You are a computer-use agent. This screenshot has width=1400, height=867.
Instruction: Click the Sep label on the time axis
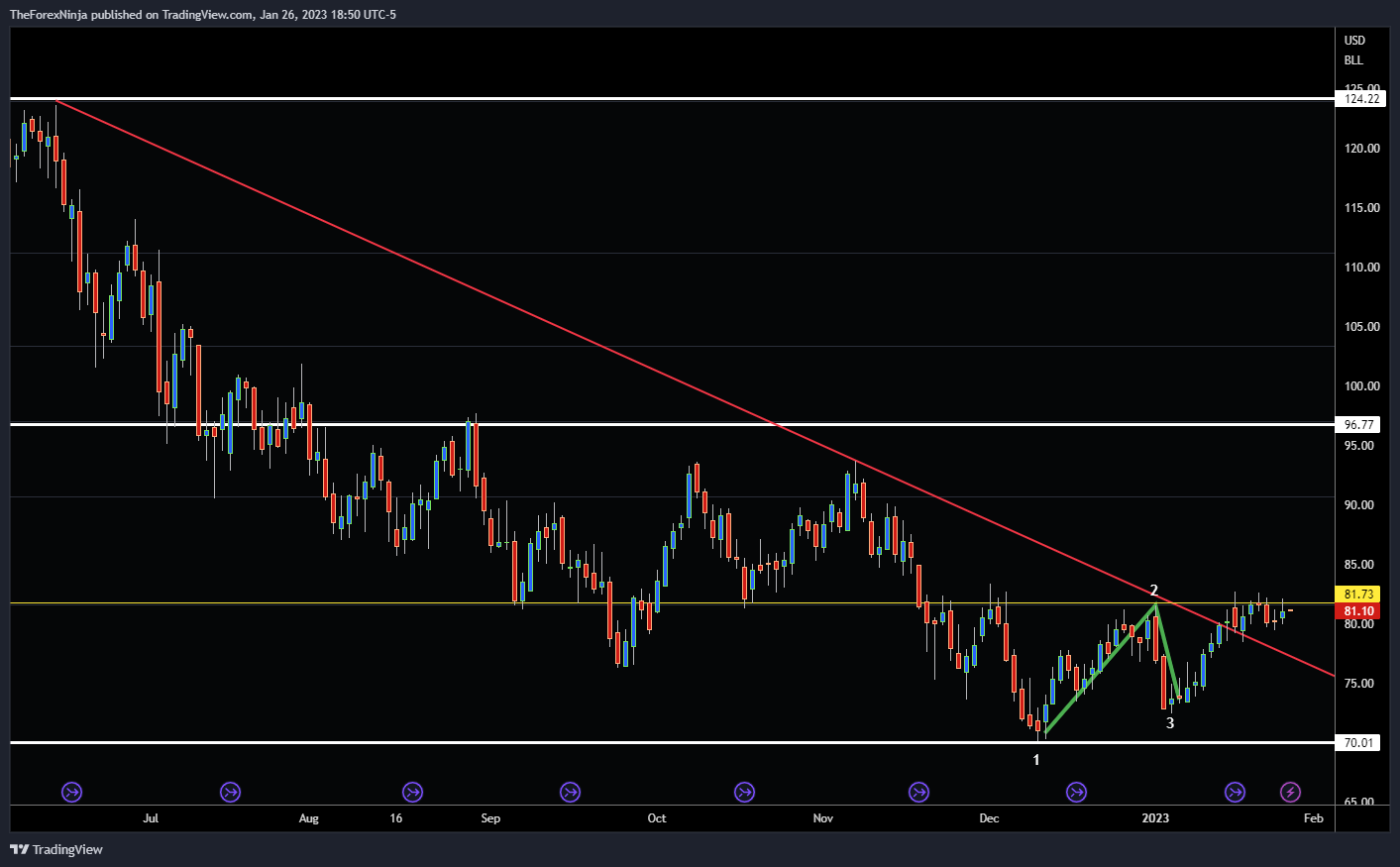pyautogui.click(x=490, y=818)
